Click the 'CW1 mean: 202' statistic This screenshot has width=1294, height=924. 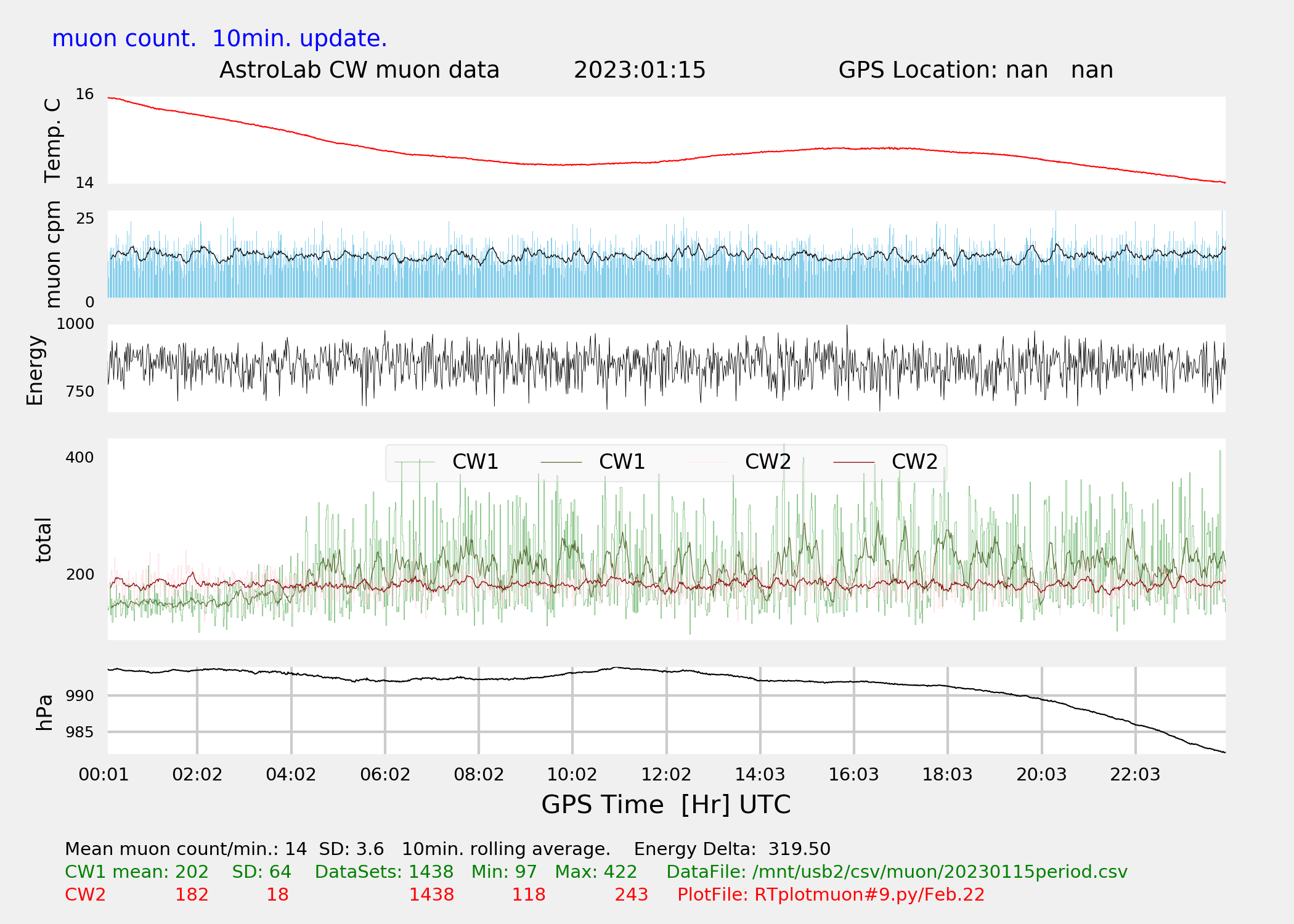pyautogui.click(x=137, y=872)
